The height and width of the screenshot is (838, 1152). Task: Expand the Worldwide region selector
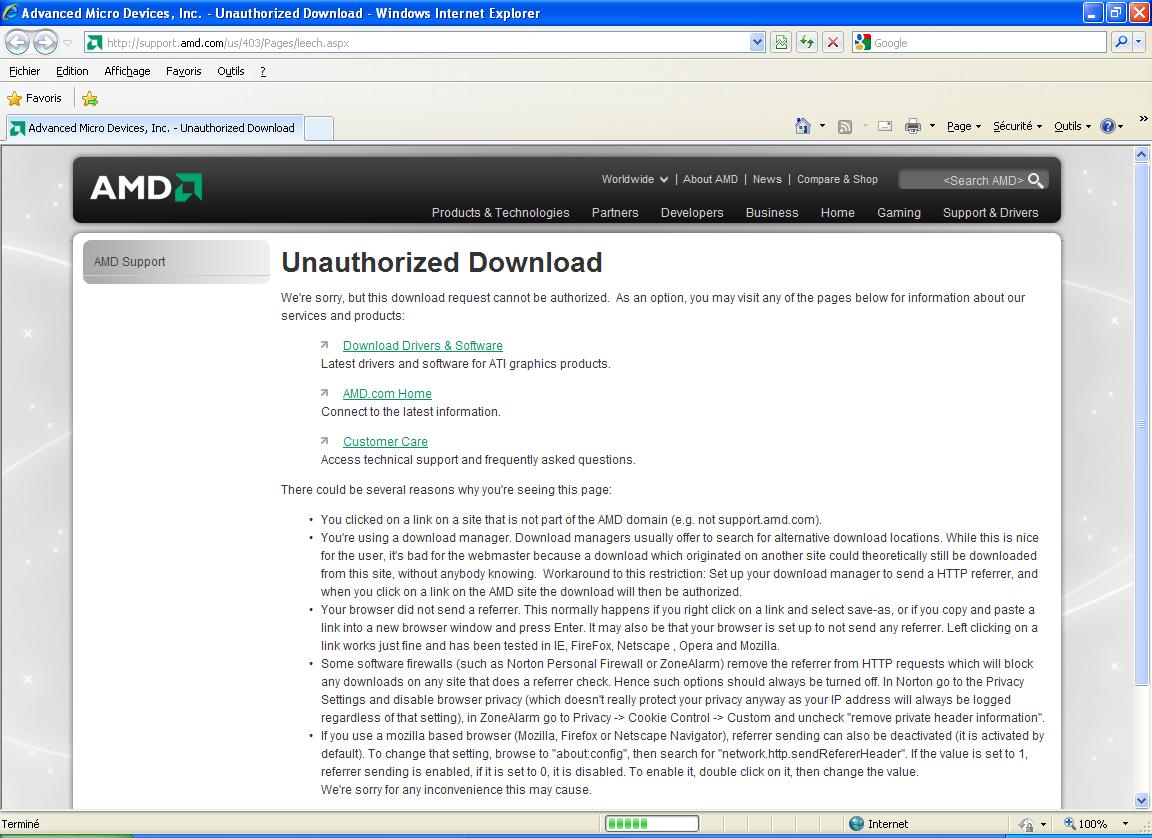tap(635, 179)
